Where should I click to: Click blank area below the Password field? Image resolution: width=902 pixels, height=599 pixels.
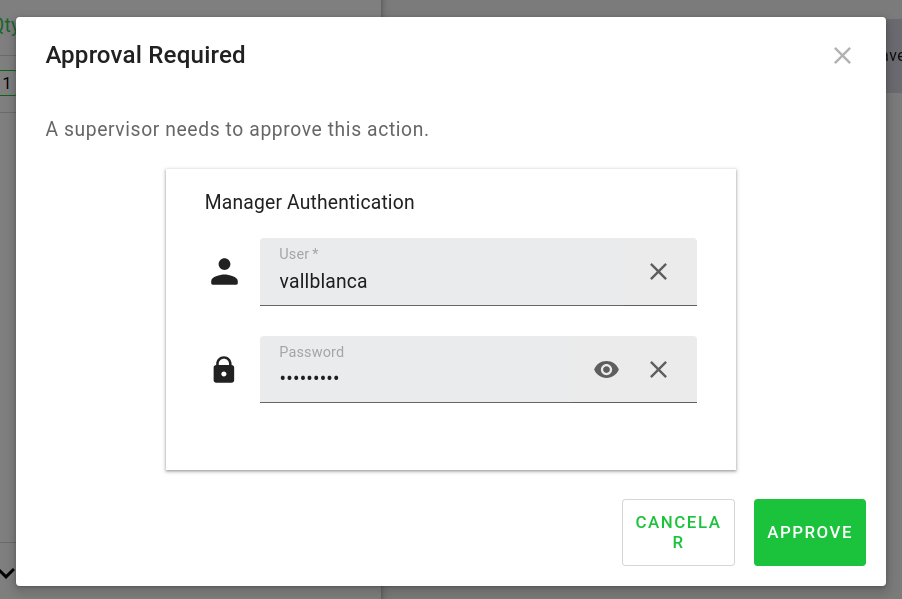450,436
